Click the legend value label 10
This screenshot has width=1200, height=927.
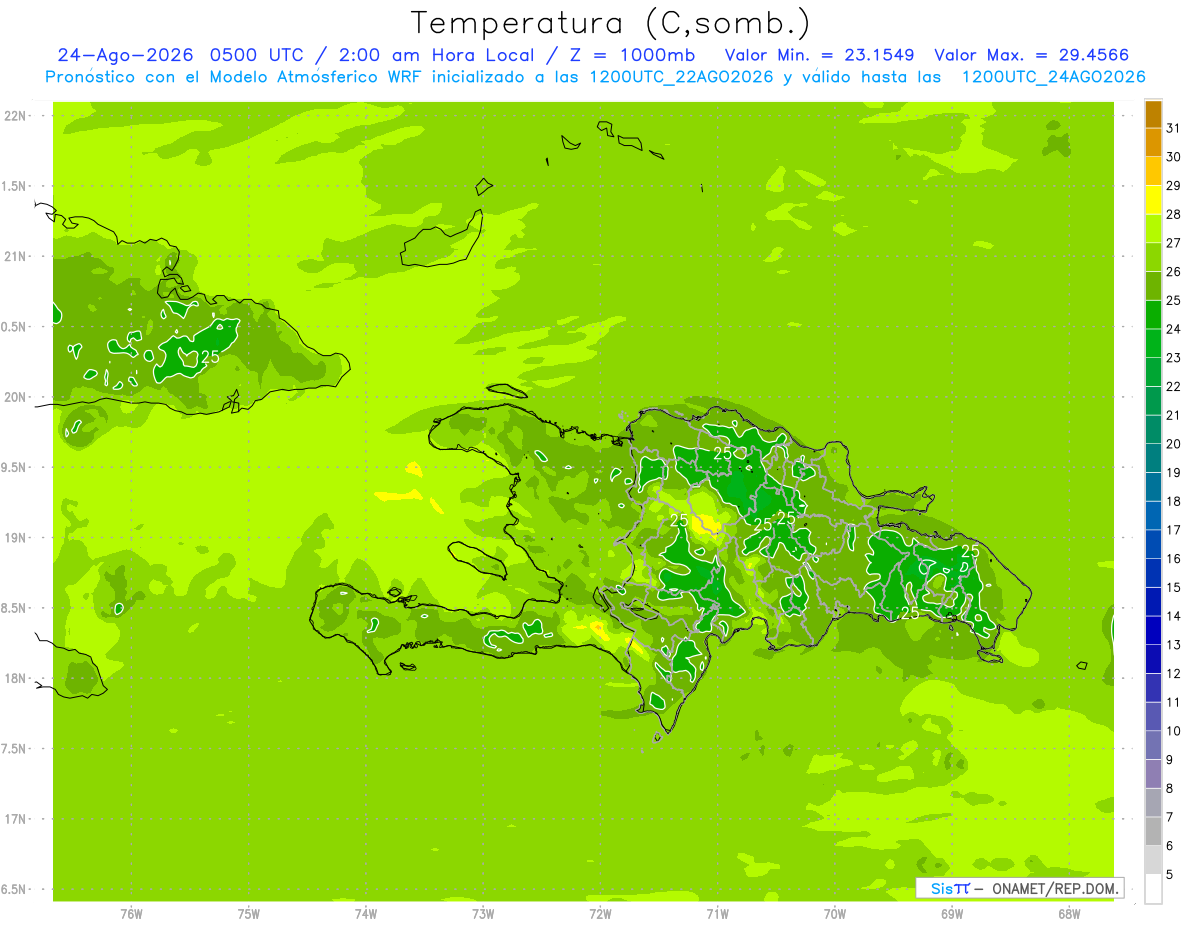click(1173, 731)
